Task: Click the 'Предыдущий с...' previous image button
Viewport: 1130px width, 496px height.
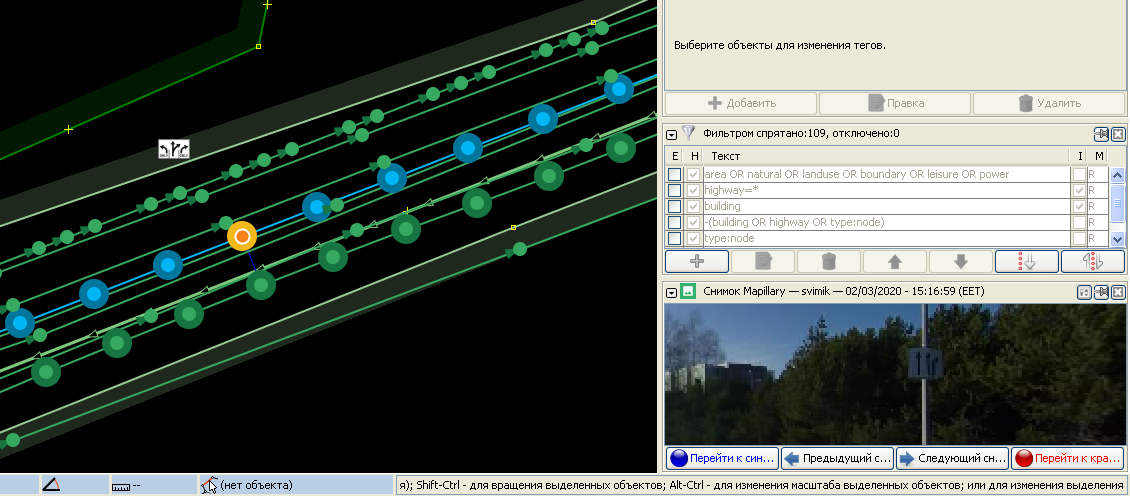Action: [837, 458]
